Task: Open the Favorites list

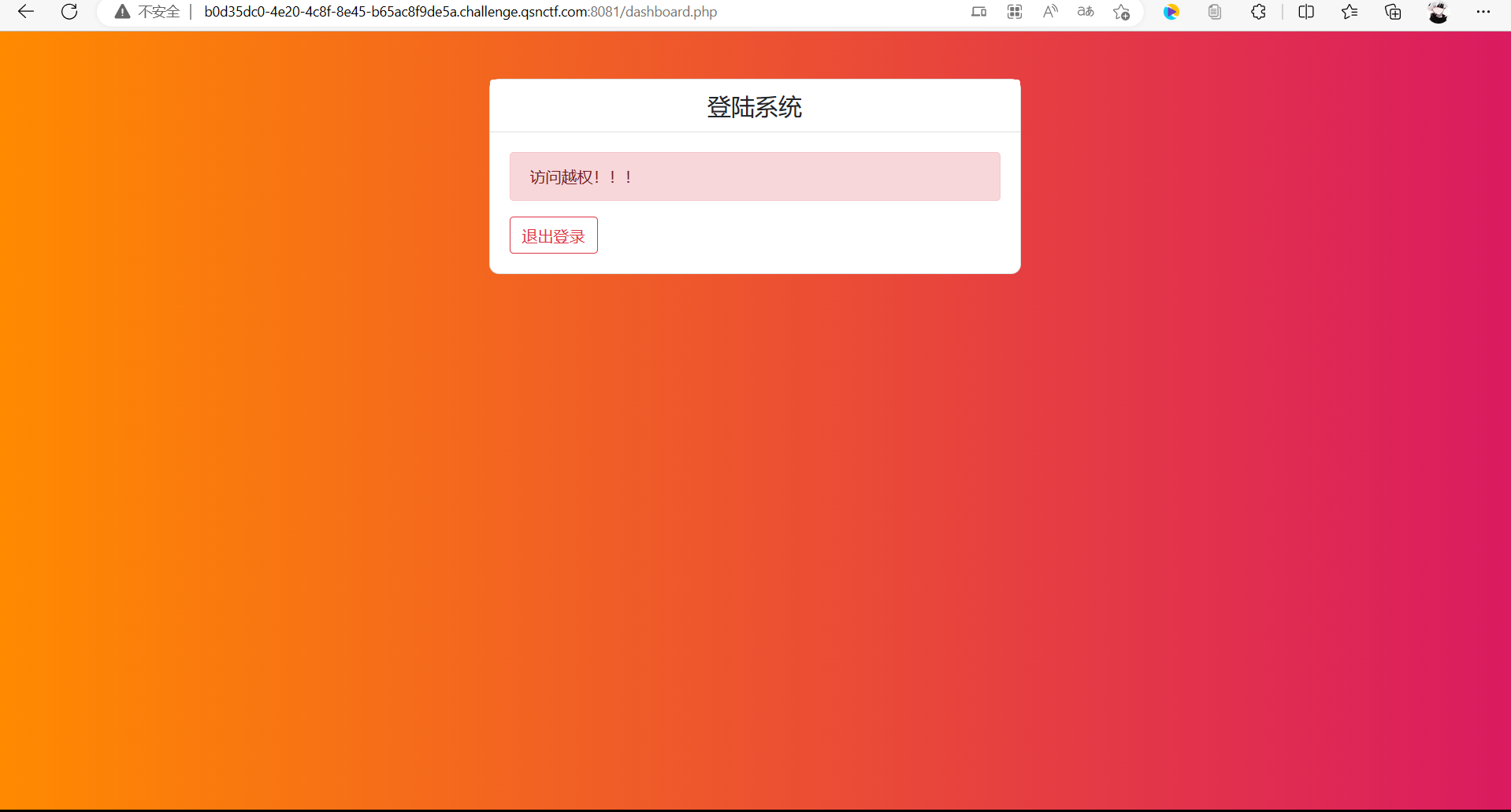Action: pyautogui.click(x=1350, y=12)
